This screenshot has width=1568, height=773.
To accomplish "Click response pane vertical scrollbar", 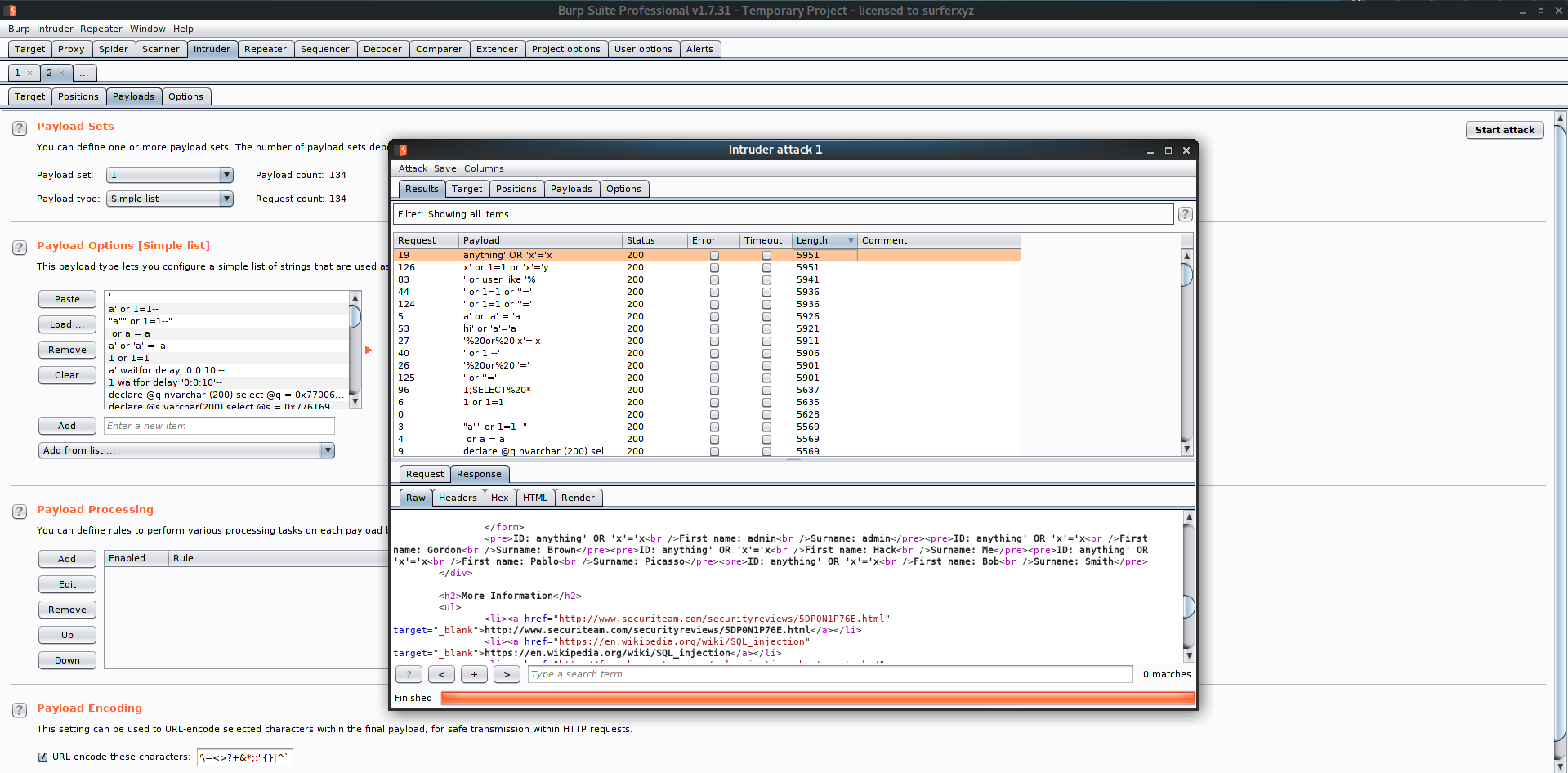I will click(x=1189, y=586).
